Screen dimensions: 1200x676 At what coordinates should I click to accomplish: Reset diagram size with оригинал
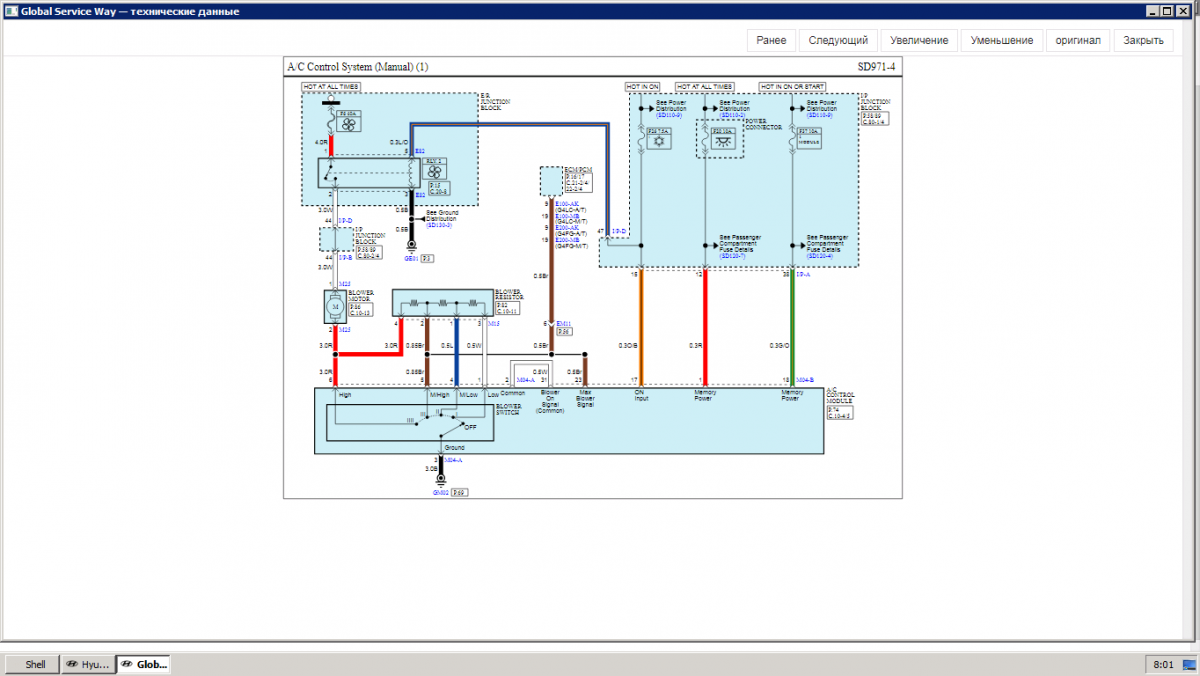pos(1078,40)
